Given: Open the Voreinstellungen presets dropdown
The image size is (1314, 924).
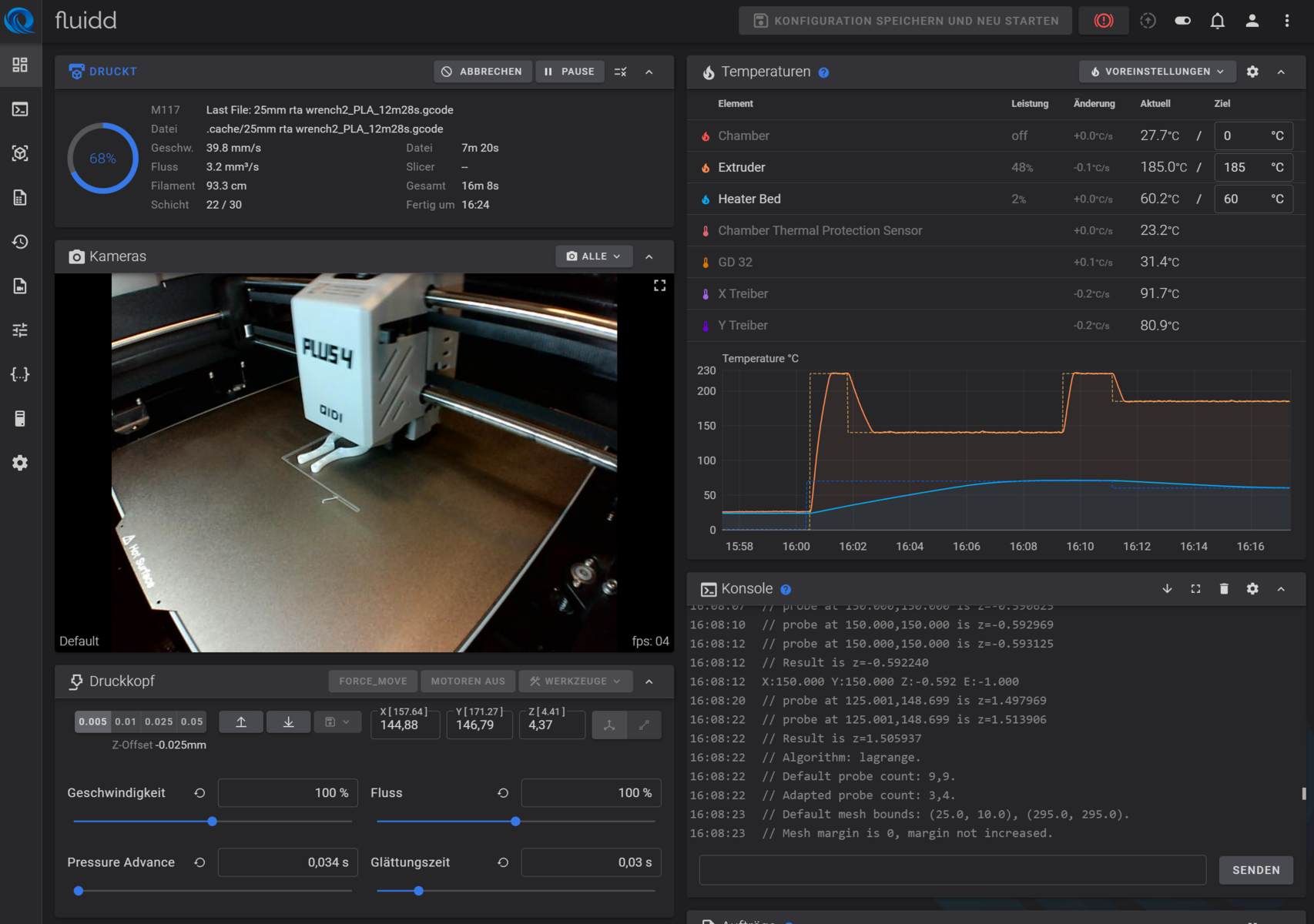Looking at the screenshot, I should 1157,72.
